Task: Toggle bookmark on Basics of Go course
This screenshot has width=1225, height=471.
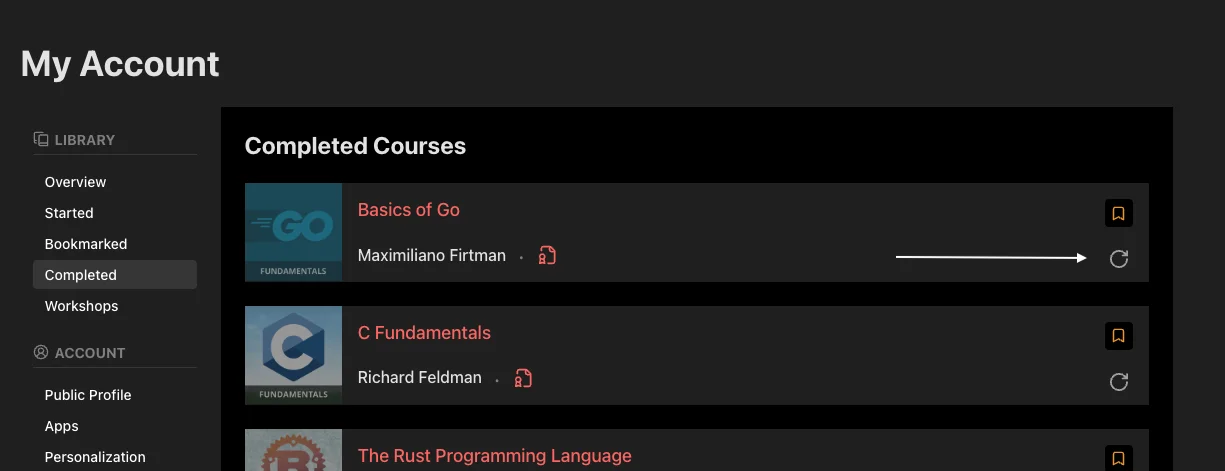Action: 1118,213
